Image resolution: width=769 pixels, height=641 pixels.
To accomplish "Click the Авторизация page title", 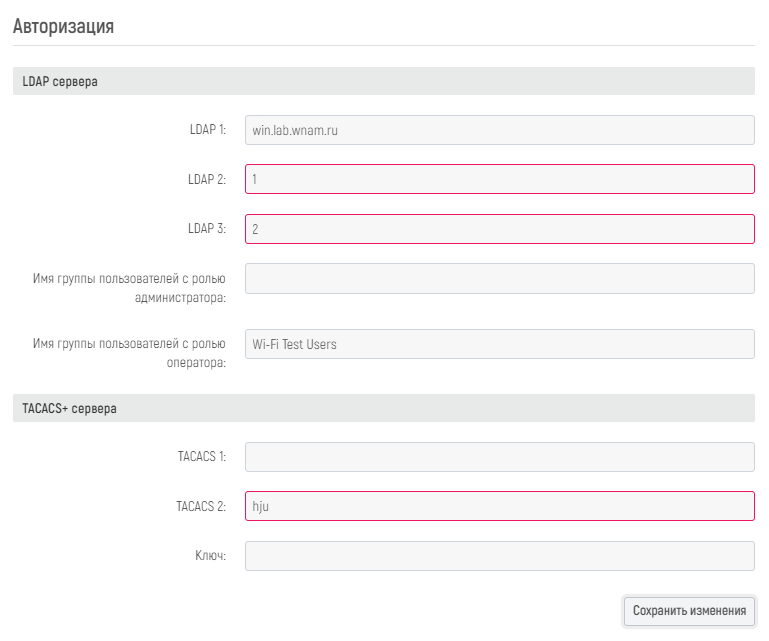I will pyautogui.click(x=63, y=27).
